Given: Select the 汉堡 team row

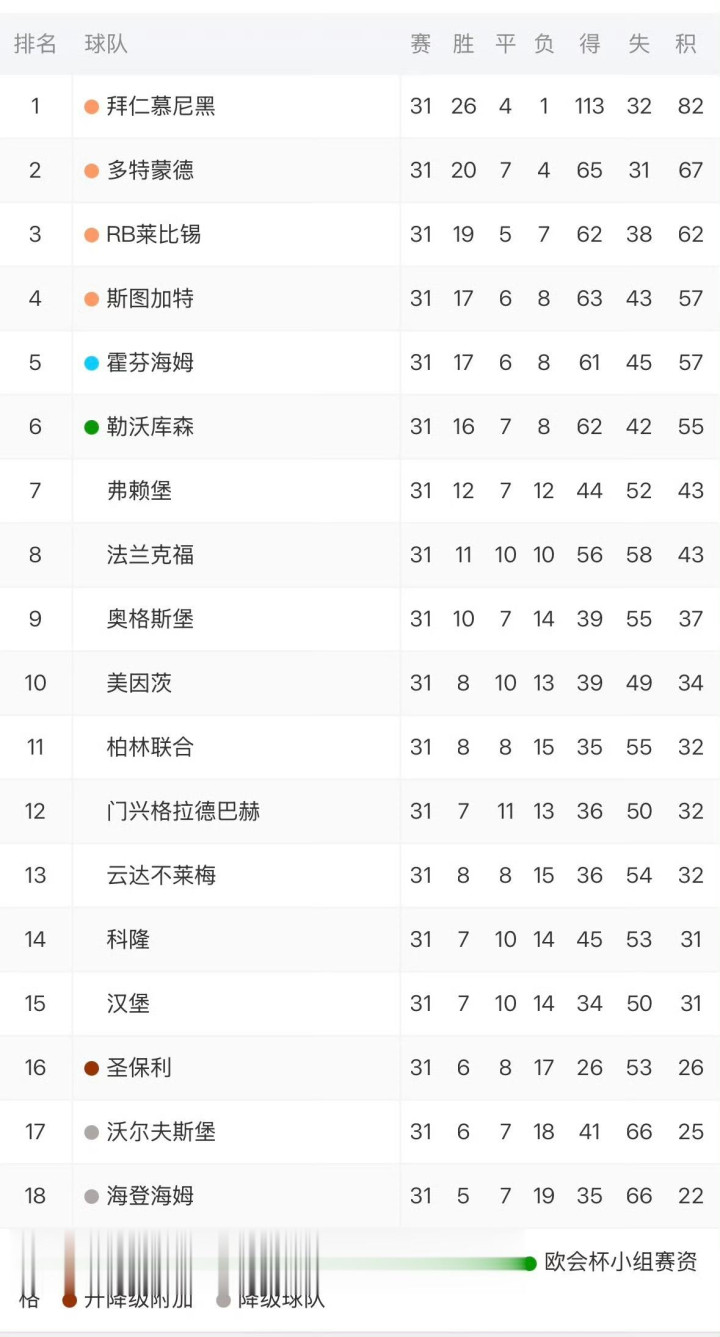Looking at the screenshot, I should [x=128, y=1003].
